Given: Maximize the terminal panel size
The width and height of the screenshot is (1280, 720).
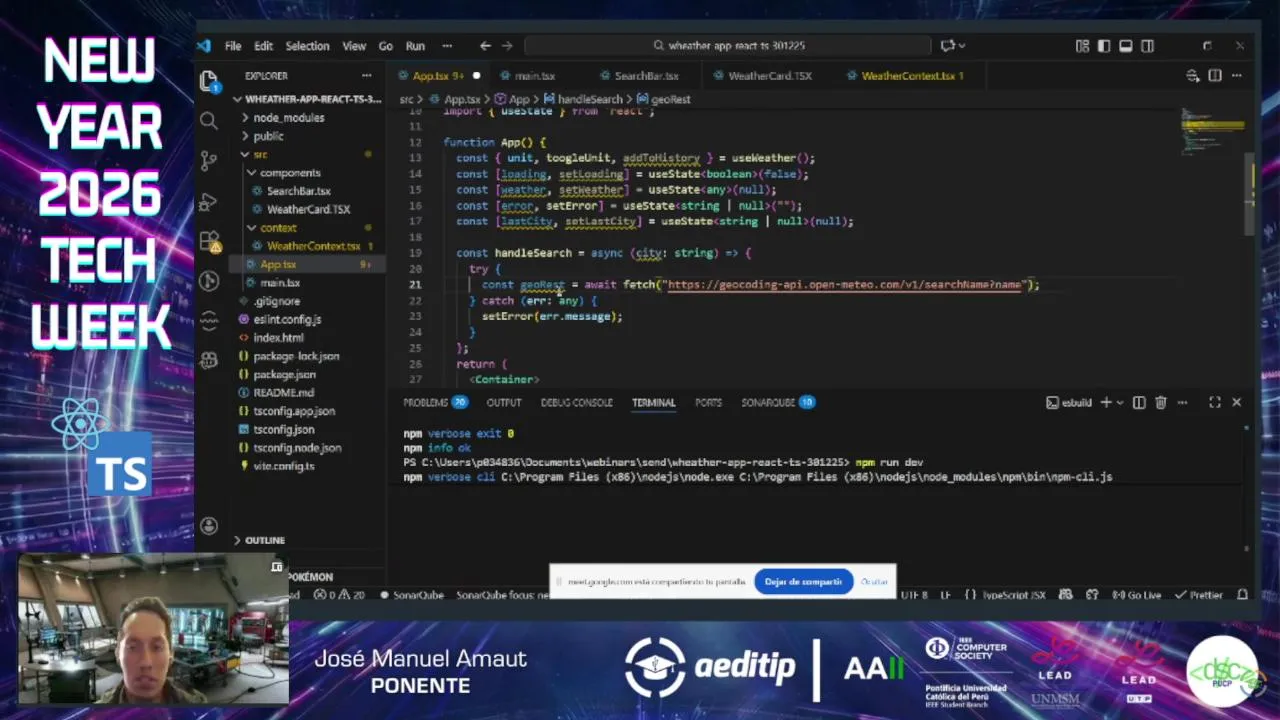Looking at the screenshot, I should (x=1215, y=402).
